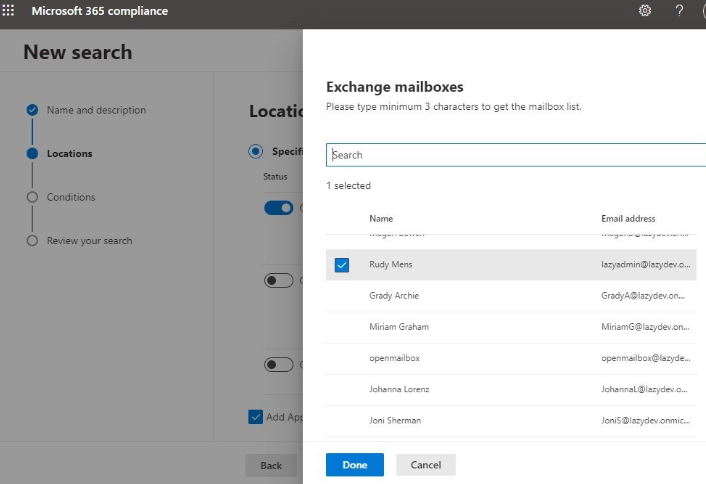706x484 pixels.
Task: Click the Back button
Action: click(x=271, y=465)
